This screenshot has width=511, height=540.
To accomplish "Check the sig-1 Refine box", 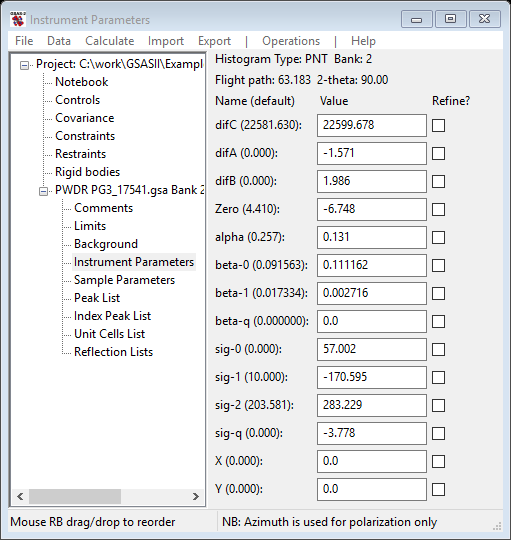I will coord(438,377).
